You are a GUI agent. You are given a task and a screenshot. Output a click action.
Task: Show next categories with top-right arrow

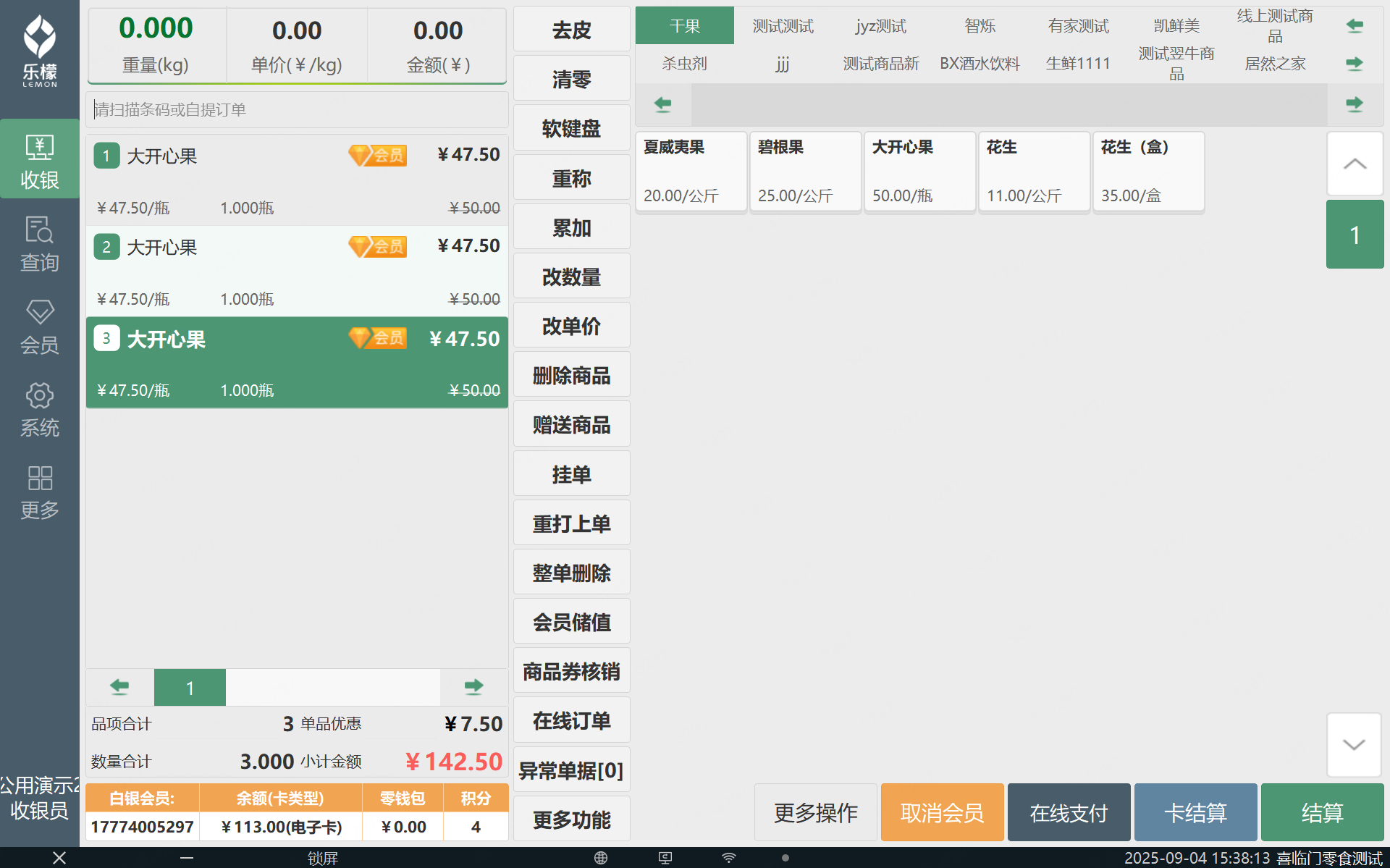pyautogui.click(x=1354, y=64)
